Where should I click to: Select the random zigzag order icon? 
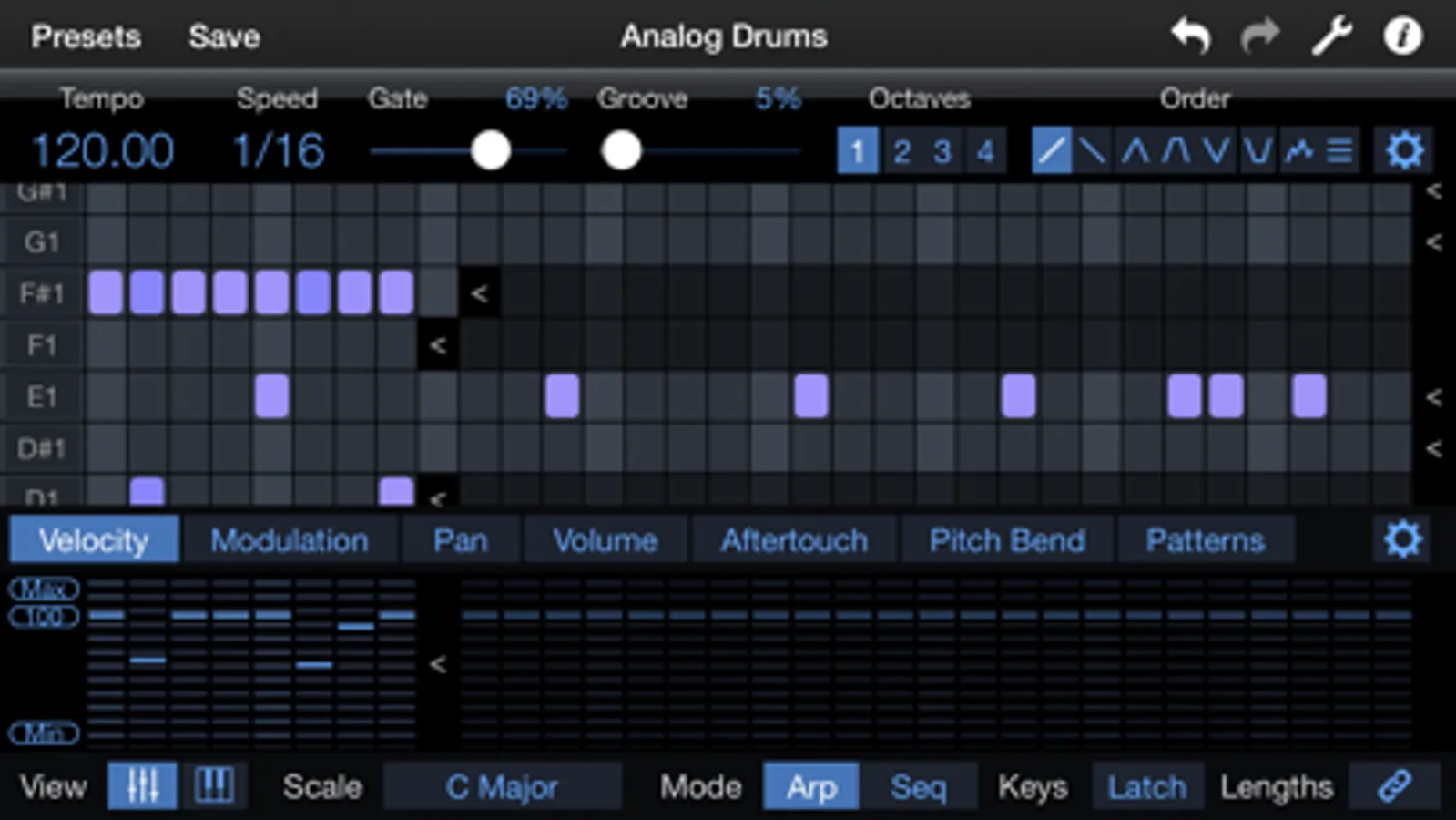pyautogui.click(x=1298, y=150)
